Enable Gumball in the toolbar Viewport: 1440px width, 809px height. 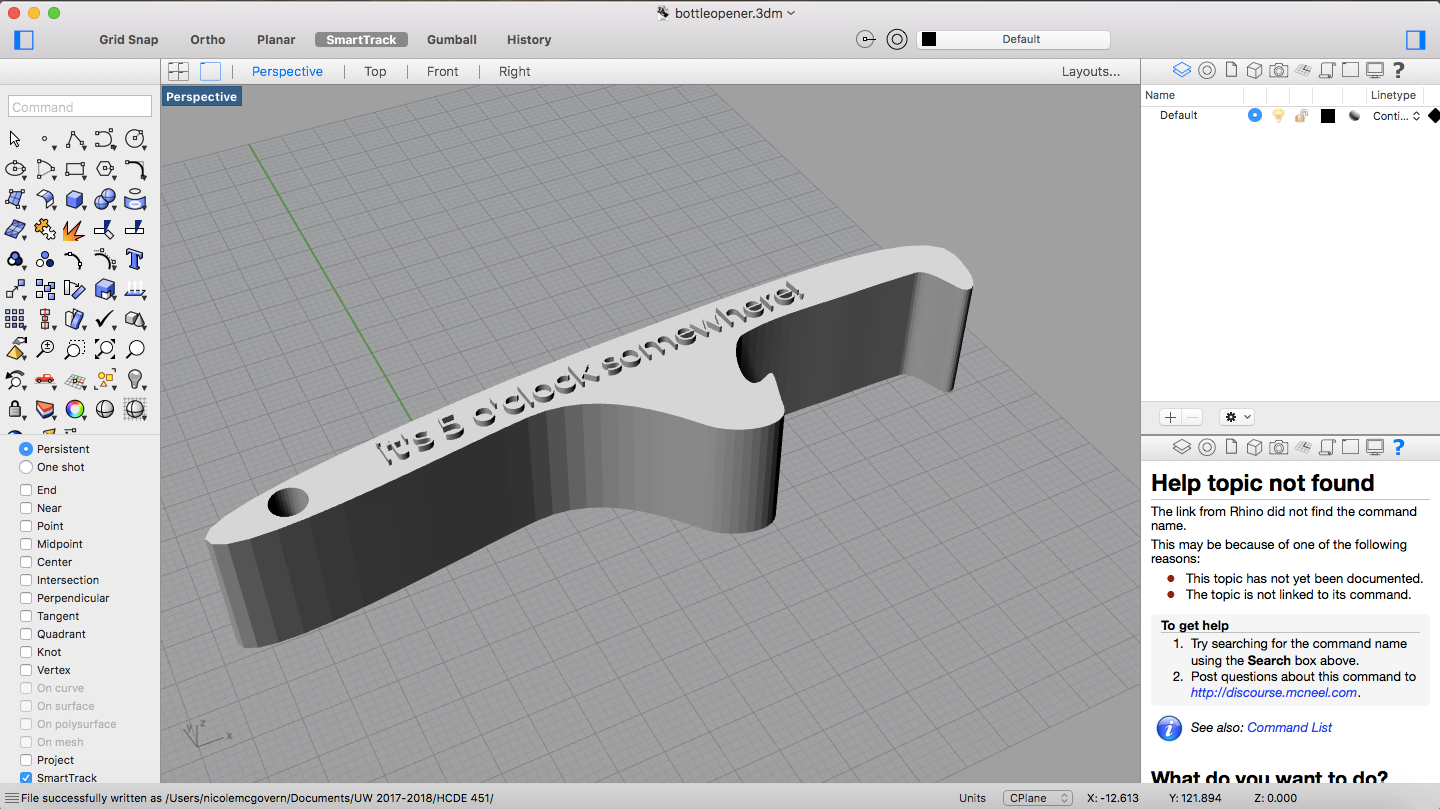point(452,40)
